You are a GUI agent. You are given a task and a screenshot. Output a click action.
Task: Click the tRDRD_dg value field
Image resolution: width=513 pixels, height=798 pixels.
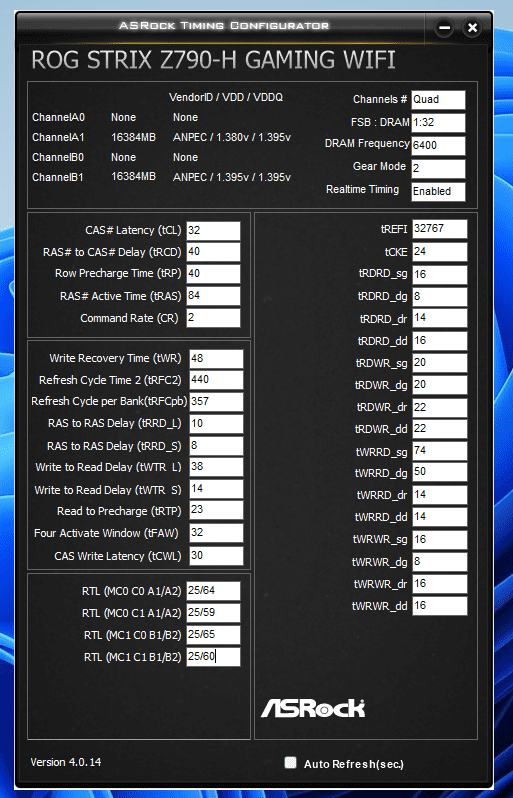(439, 296)
